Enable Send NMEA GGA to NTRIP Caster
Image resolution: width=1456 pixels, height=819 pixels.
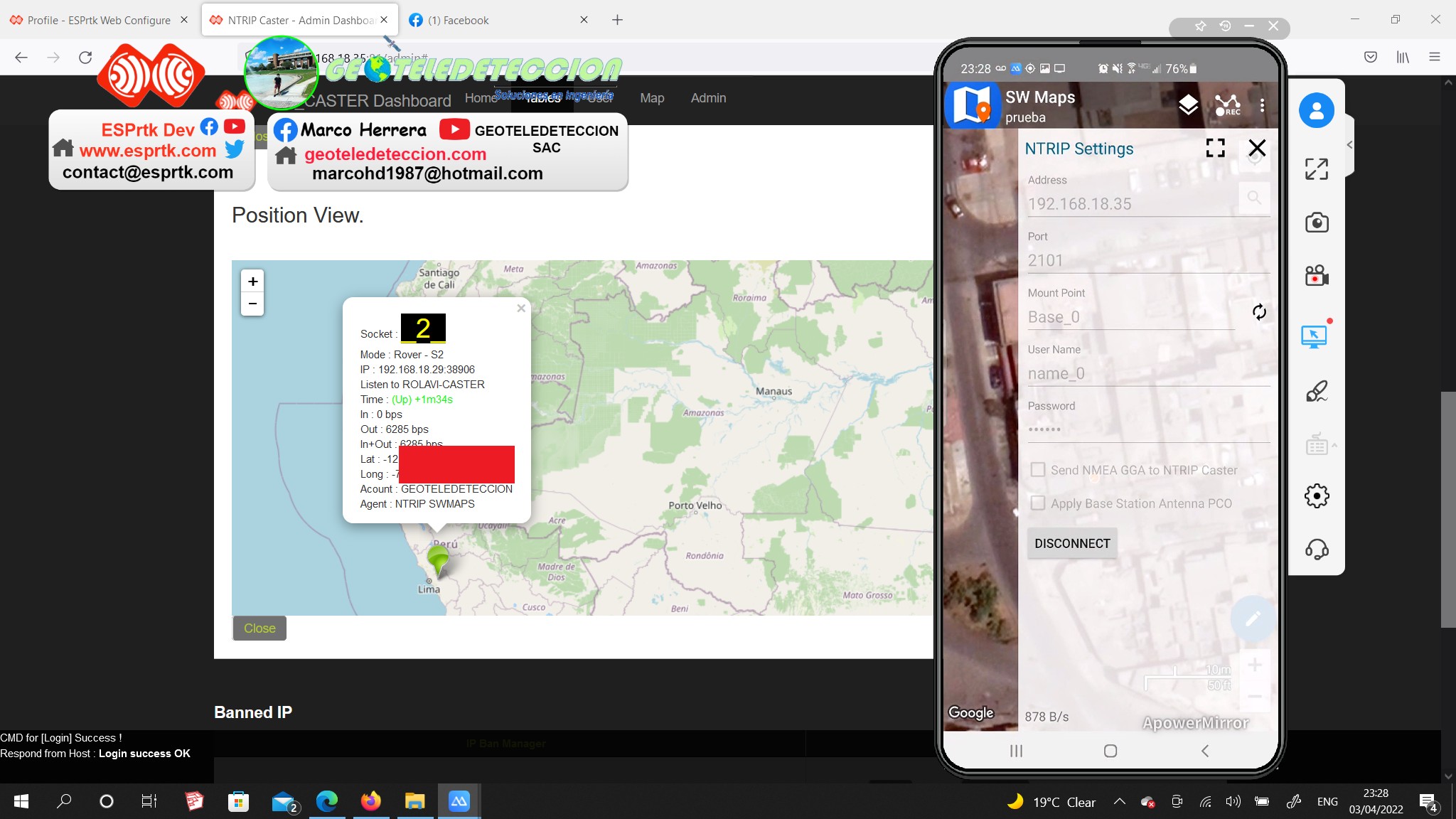tap(1038, 470)
